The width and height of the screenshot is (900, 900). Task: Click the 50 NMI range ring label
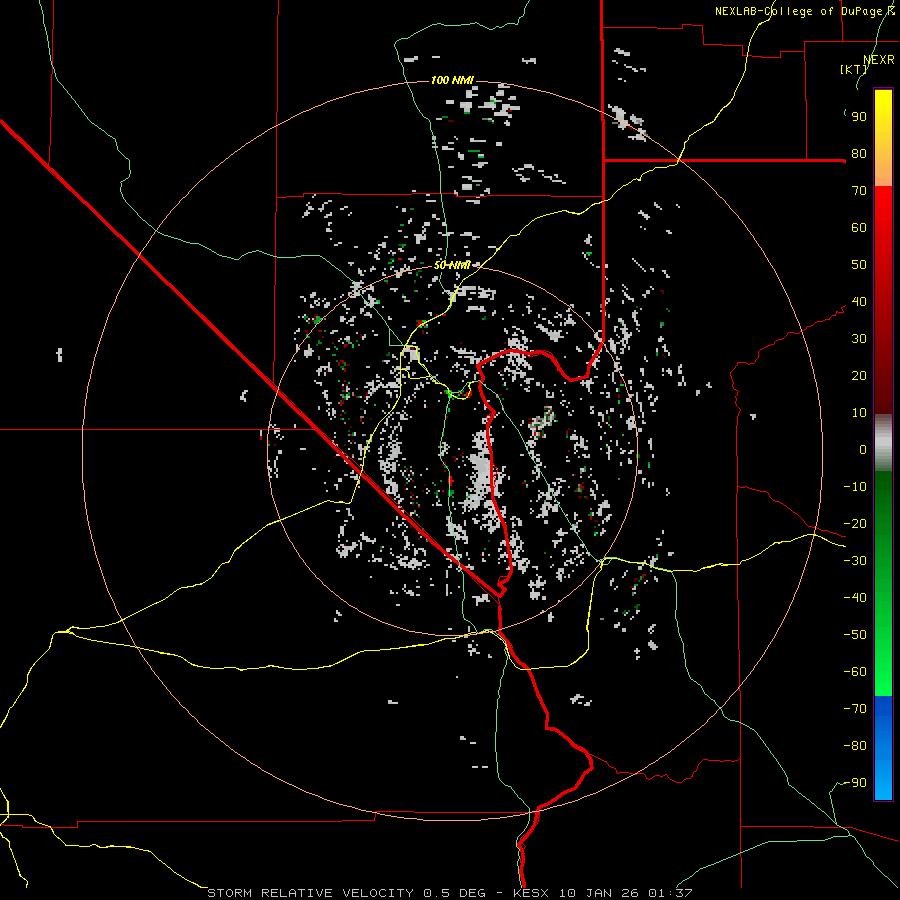pos(452,265)
